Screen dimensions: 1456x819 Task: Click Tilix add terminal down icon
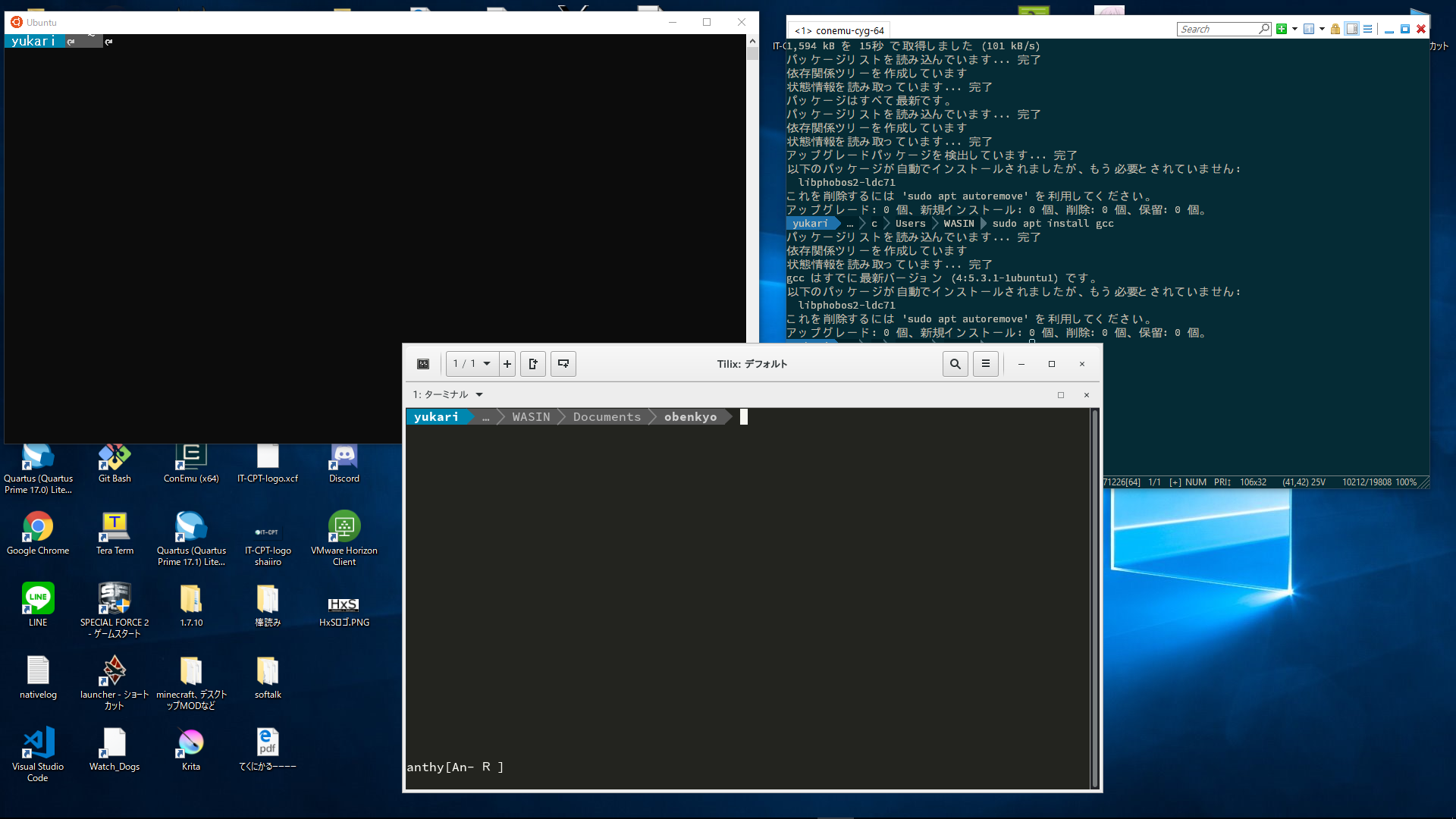(563, 364)
